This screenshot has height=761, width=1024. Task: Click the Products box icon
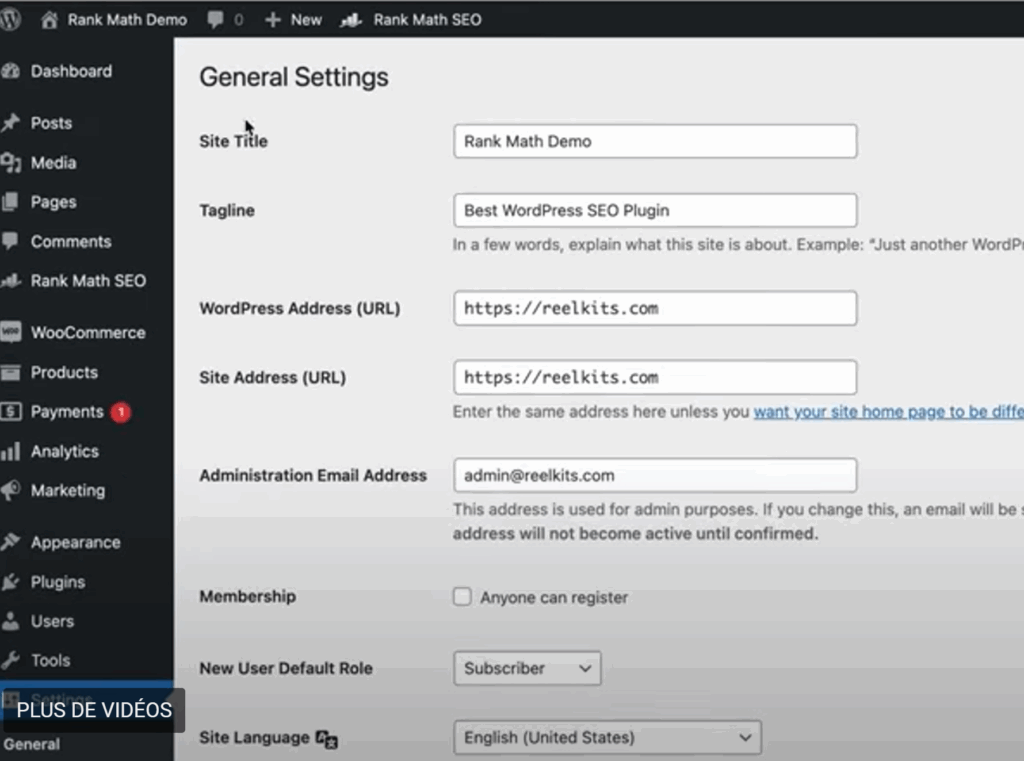pyautogui.click(x=10, y=372)
